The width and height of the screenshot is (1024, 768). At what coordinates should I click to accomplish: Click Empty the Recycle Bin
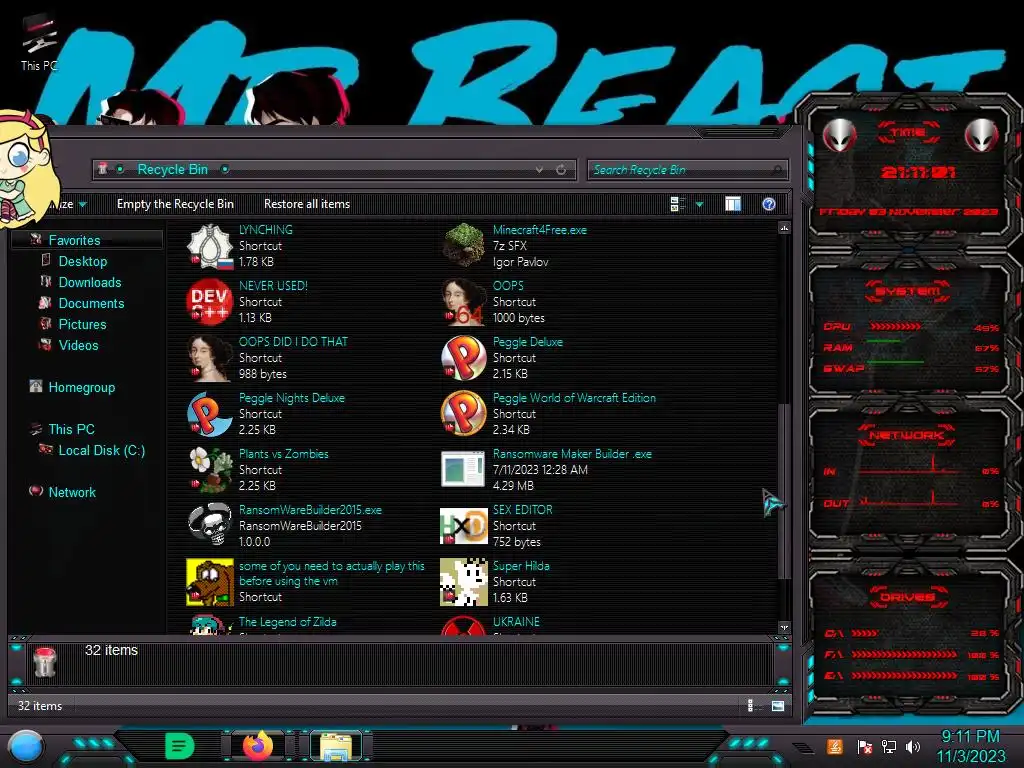(175, 204)
